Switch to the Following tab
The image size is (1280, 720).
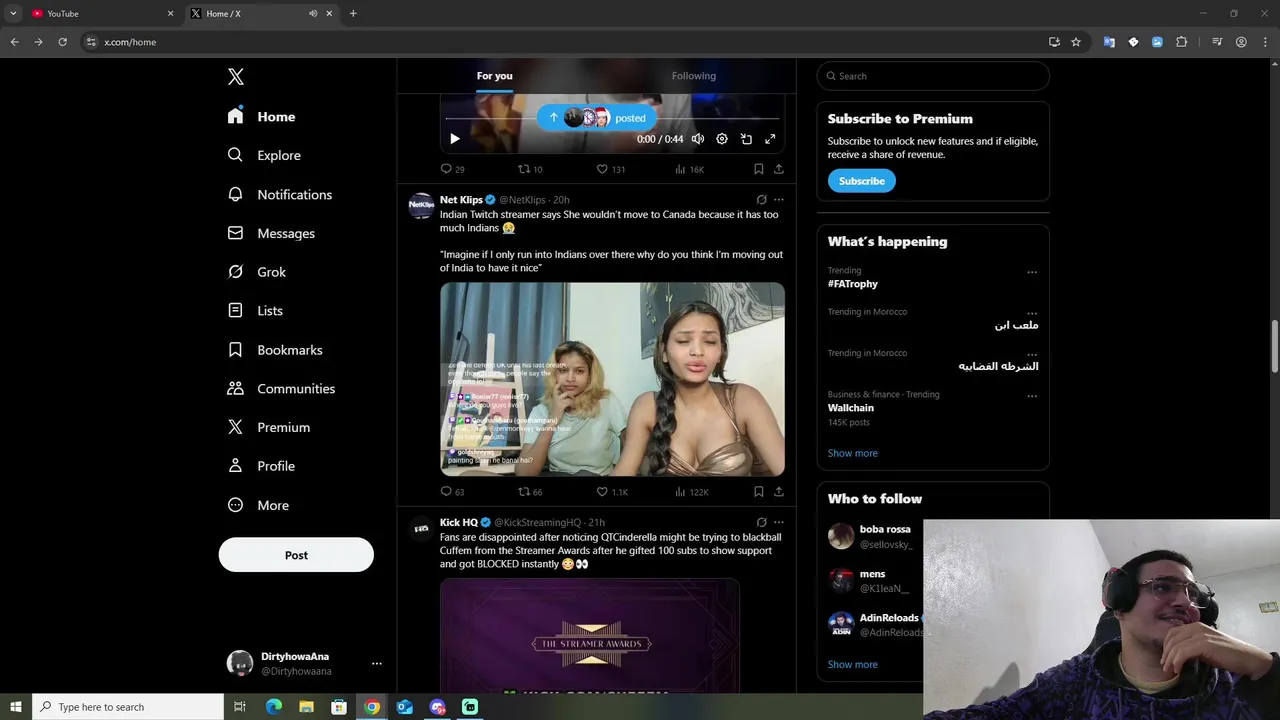(694, 76)
